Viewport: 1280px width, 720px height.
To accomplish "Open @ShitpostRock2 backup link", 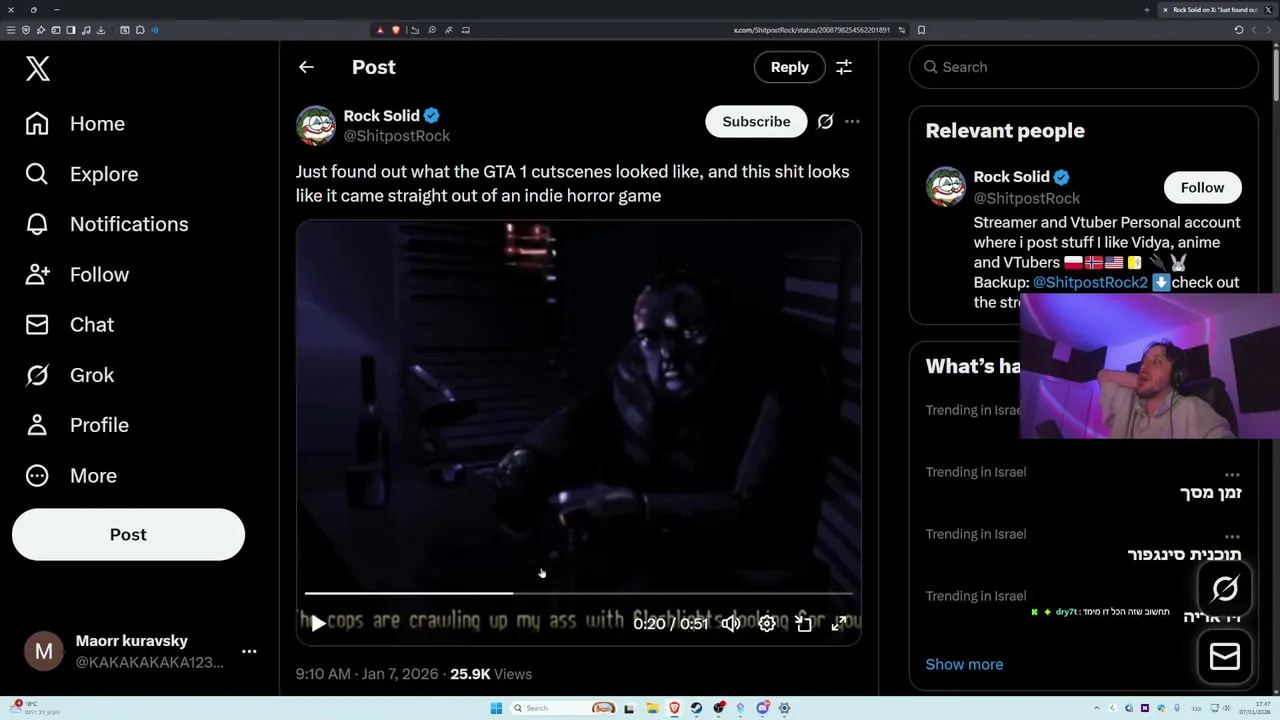I will click(x=1090, y=282).
